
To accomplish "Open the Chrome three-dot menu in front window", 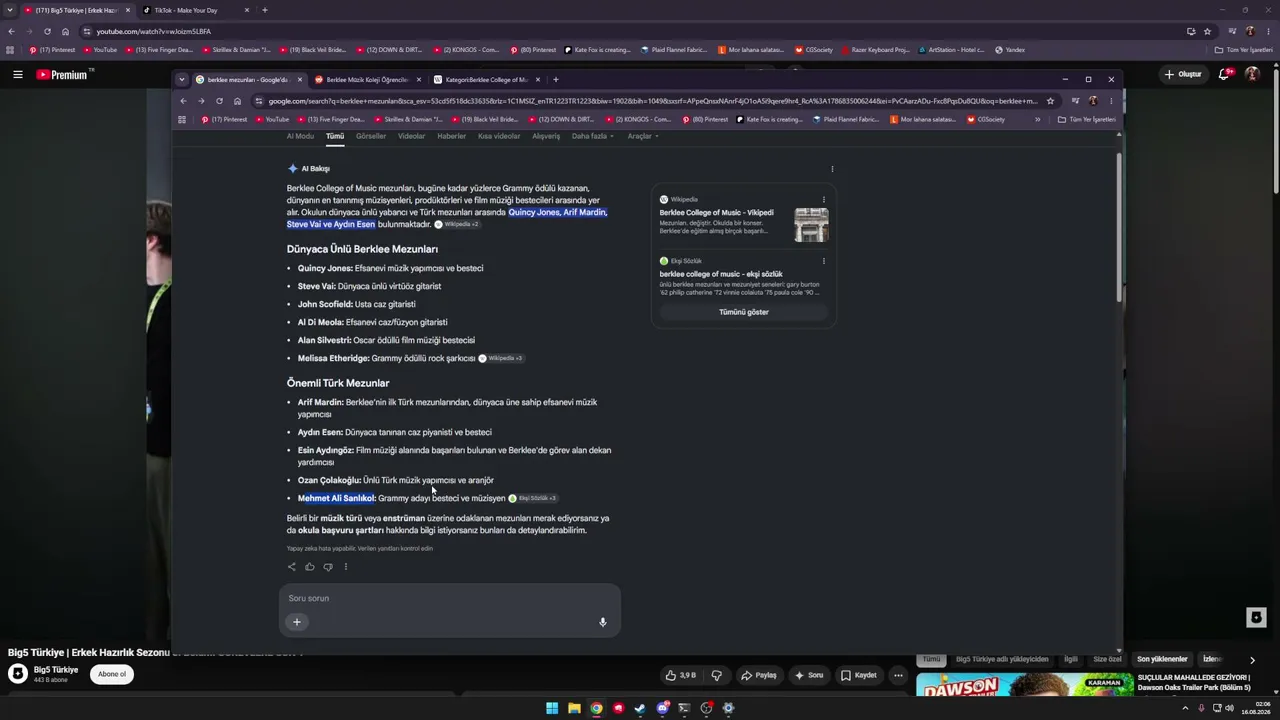I will pos(1111,101).
